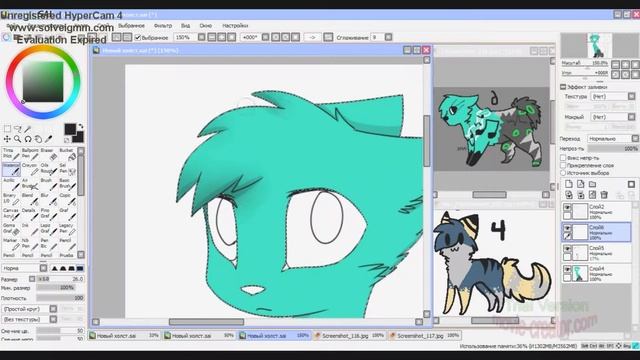
Task: Adjust the brush Размер size slider
Action: [x=60, y=279]
